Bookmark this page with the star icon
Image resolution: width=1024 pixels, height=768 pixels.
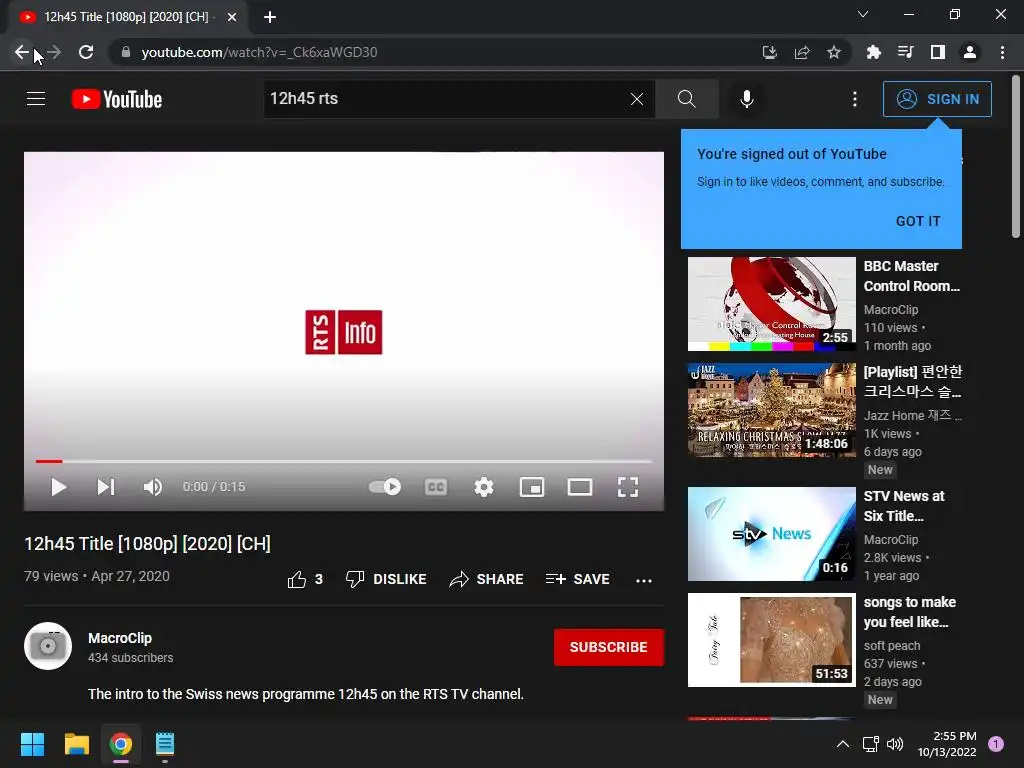[x=834, y=52]
